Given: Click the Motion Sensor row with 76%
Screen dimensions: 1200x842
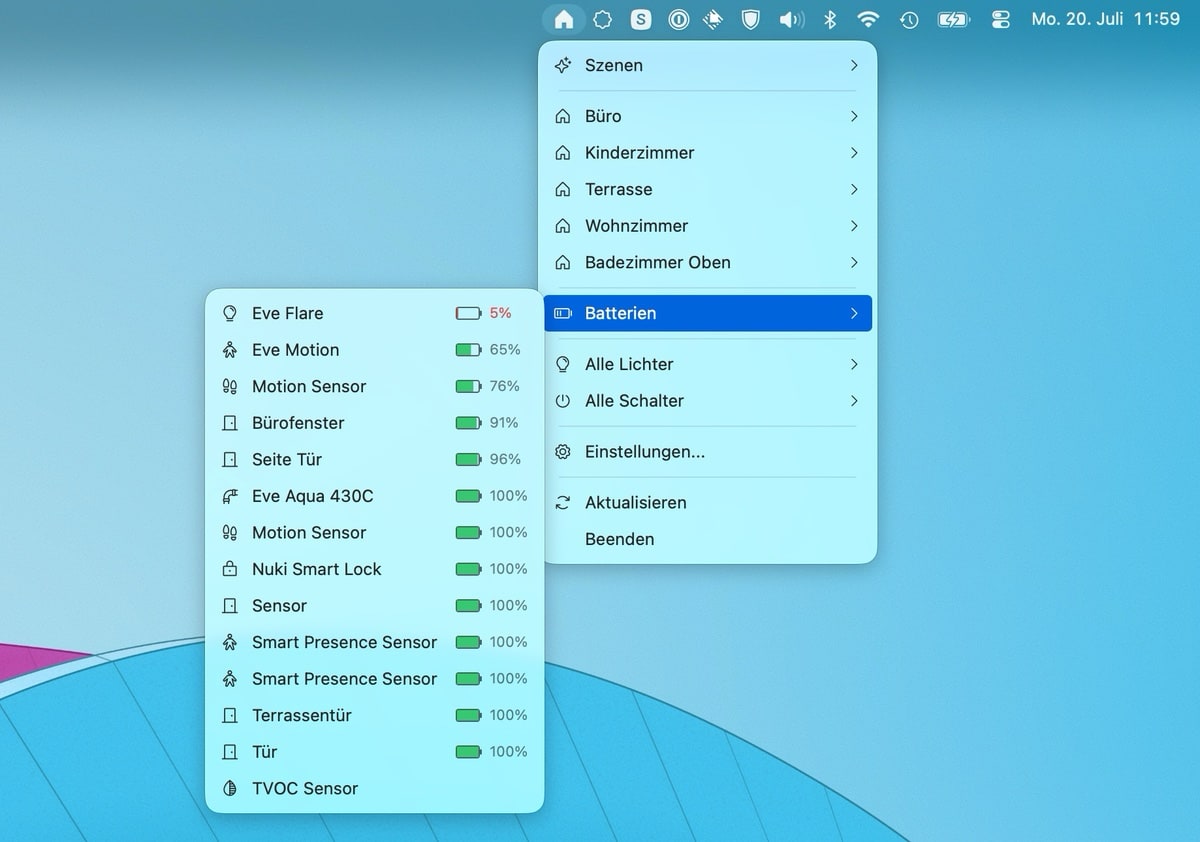Looking at the screenshot, I should pos(375,386).
